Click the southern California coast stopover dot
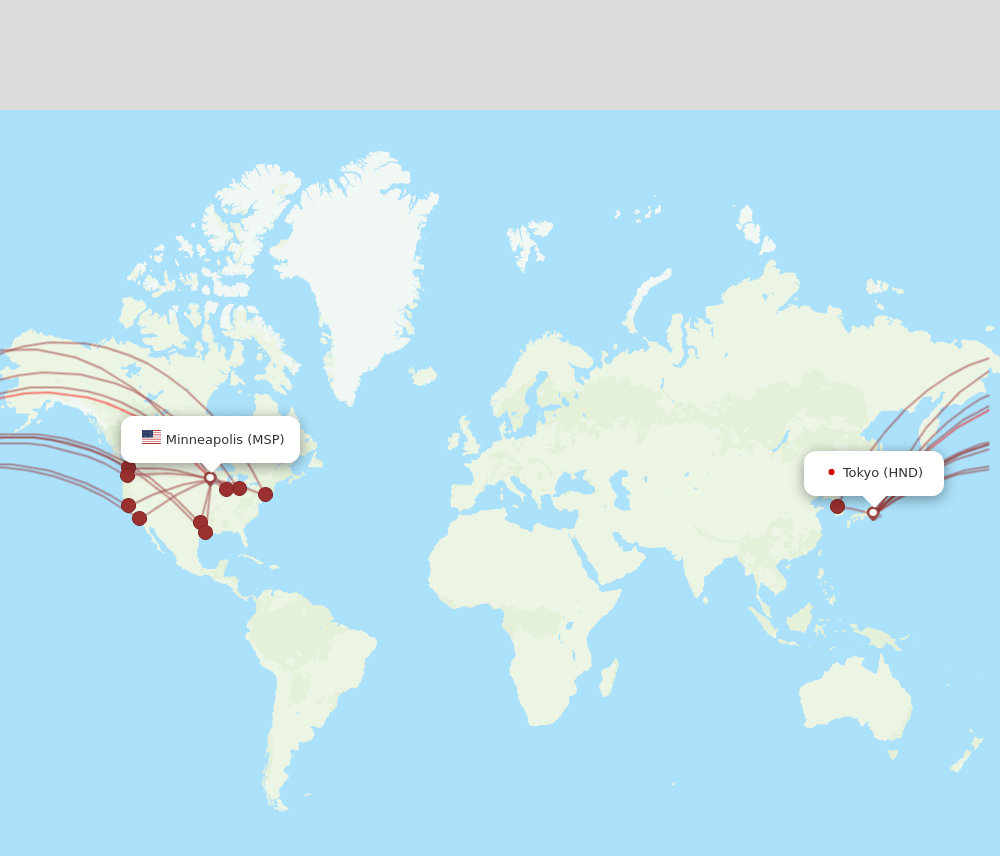1000x856 pixels. coord(140,519)
